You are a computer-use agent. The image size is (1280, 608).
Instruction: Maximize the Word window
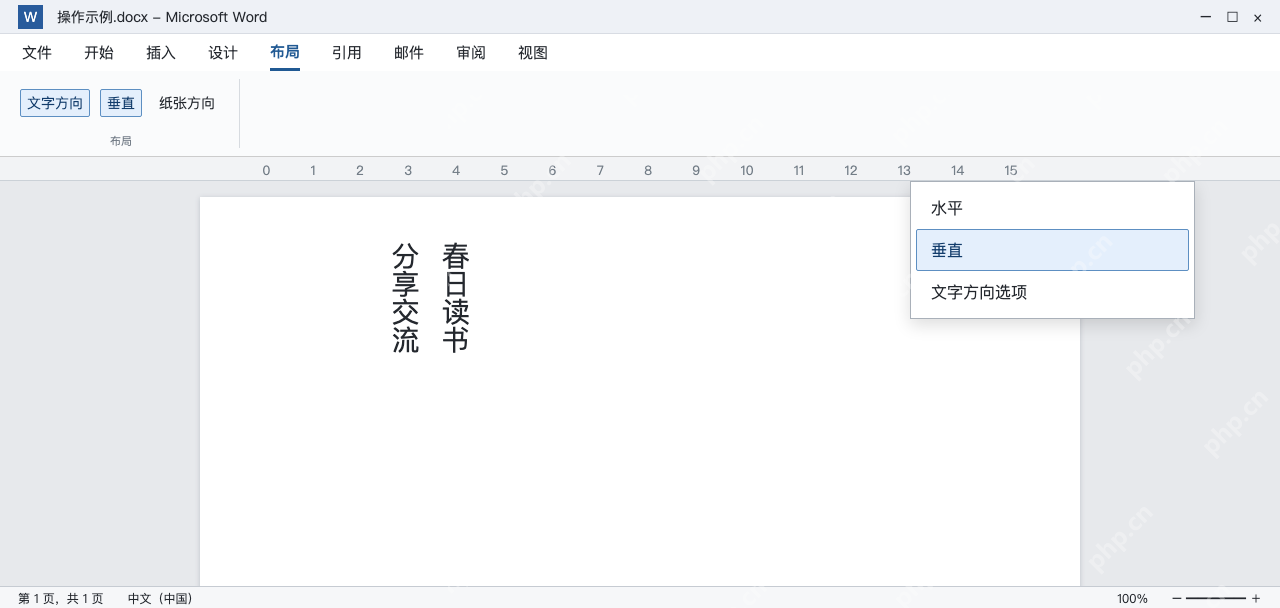click(1232, 17)
